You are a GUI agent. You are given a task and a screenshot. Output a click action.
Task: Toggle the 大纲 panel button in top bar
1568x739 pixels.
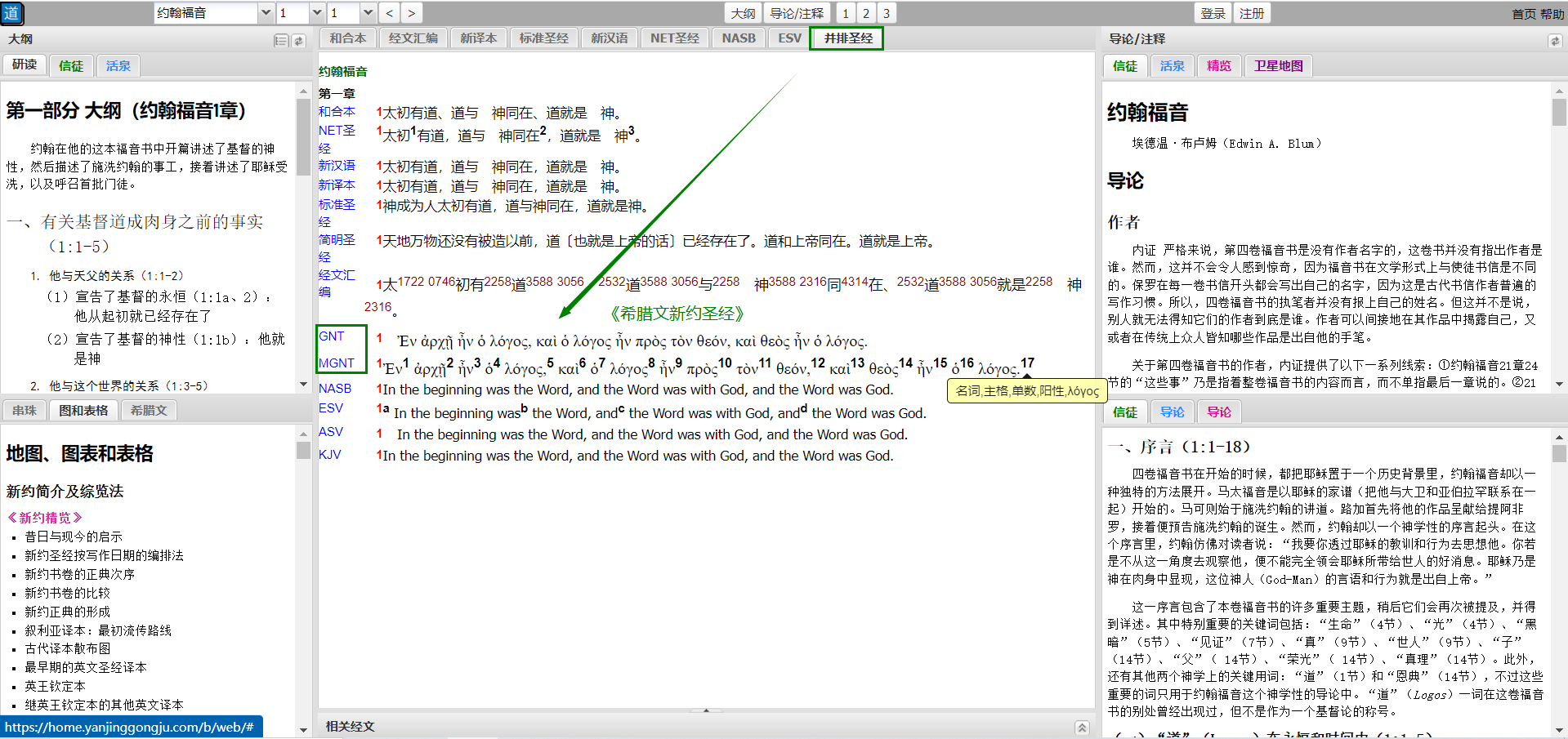(743, 13)
